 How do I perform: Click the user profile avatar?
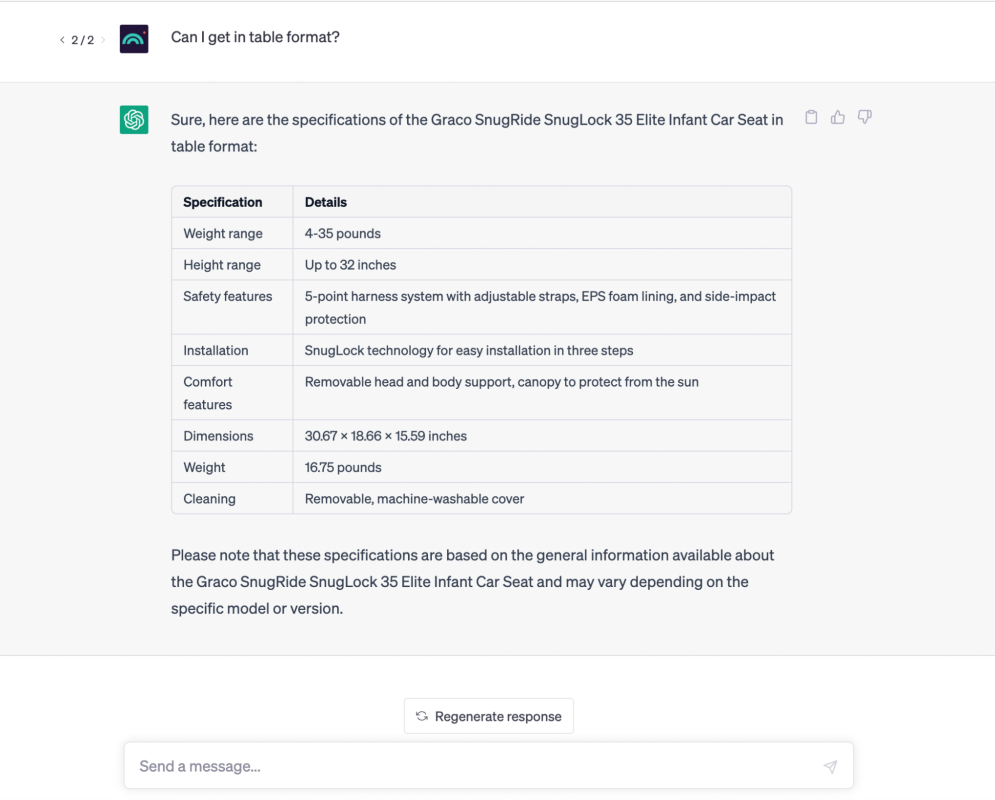(134, 39)
